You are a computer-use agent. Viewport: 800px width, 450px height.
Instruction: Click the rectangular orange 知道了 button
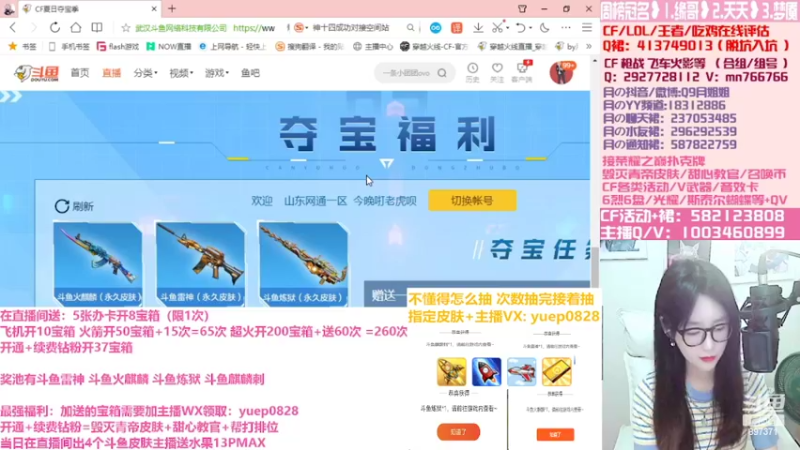555,434
